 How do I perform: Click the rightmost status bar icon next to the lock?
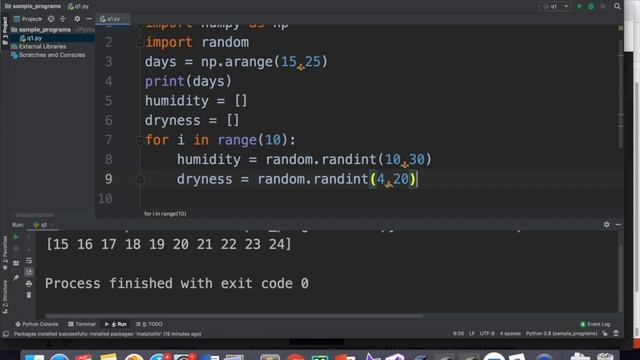616,334
